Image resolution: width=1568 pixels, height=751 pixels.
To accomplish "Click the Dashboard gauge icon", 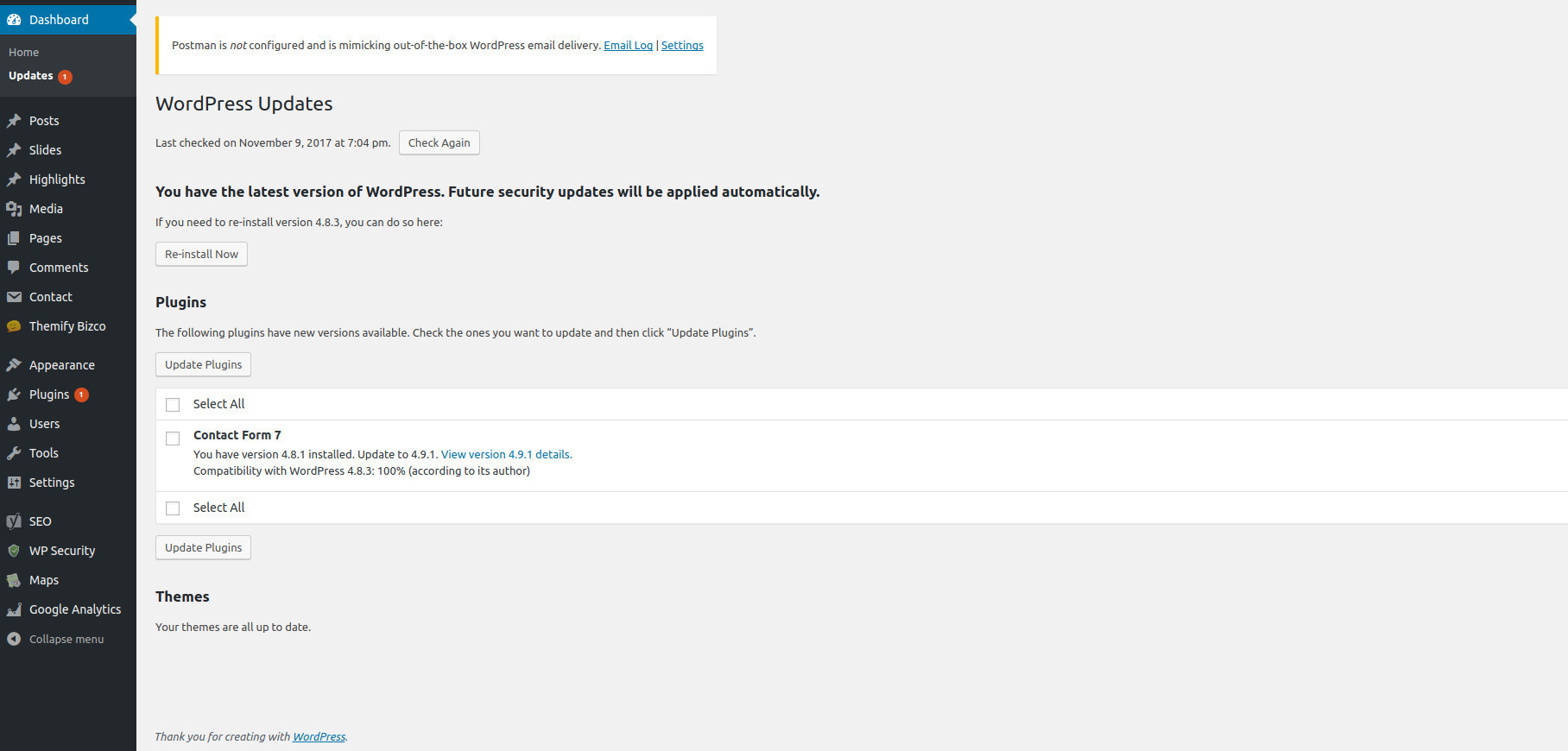I will click(x=14, y=20).
